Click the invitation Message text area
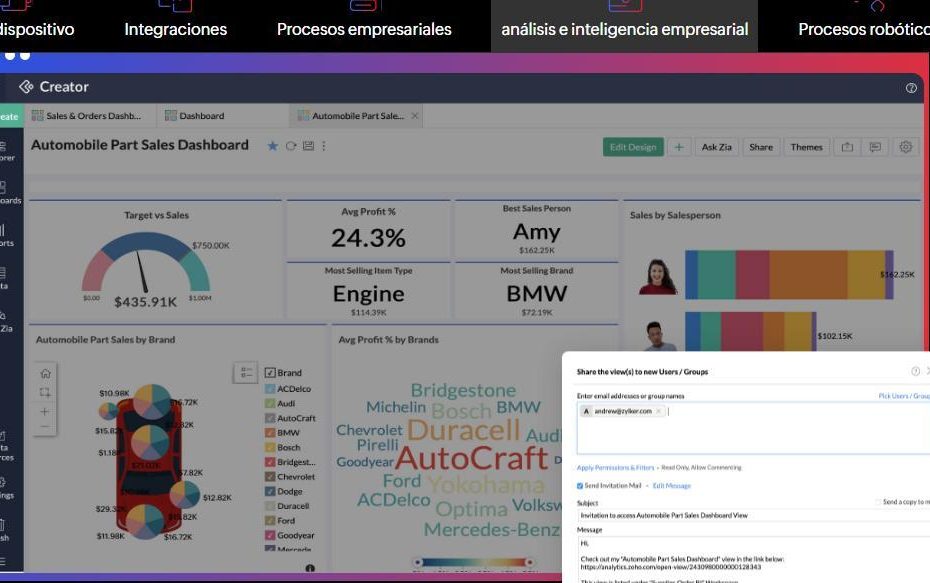The height and width of the screenshot is (583, 930). point(753,559)
